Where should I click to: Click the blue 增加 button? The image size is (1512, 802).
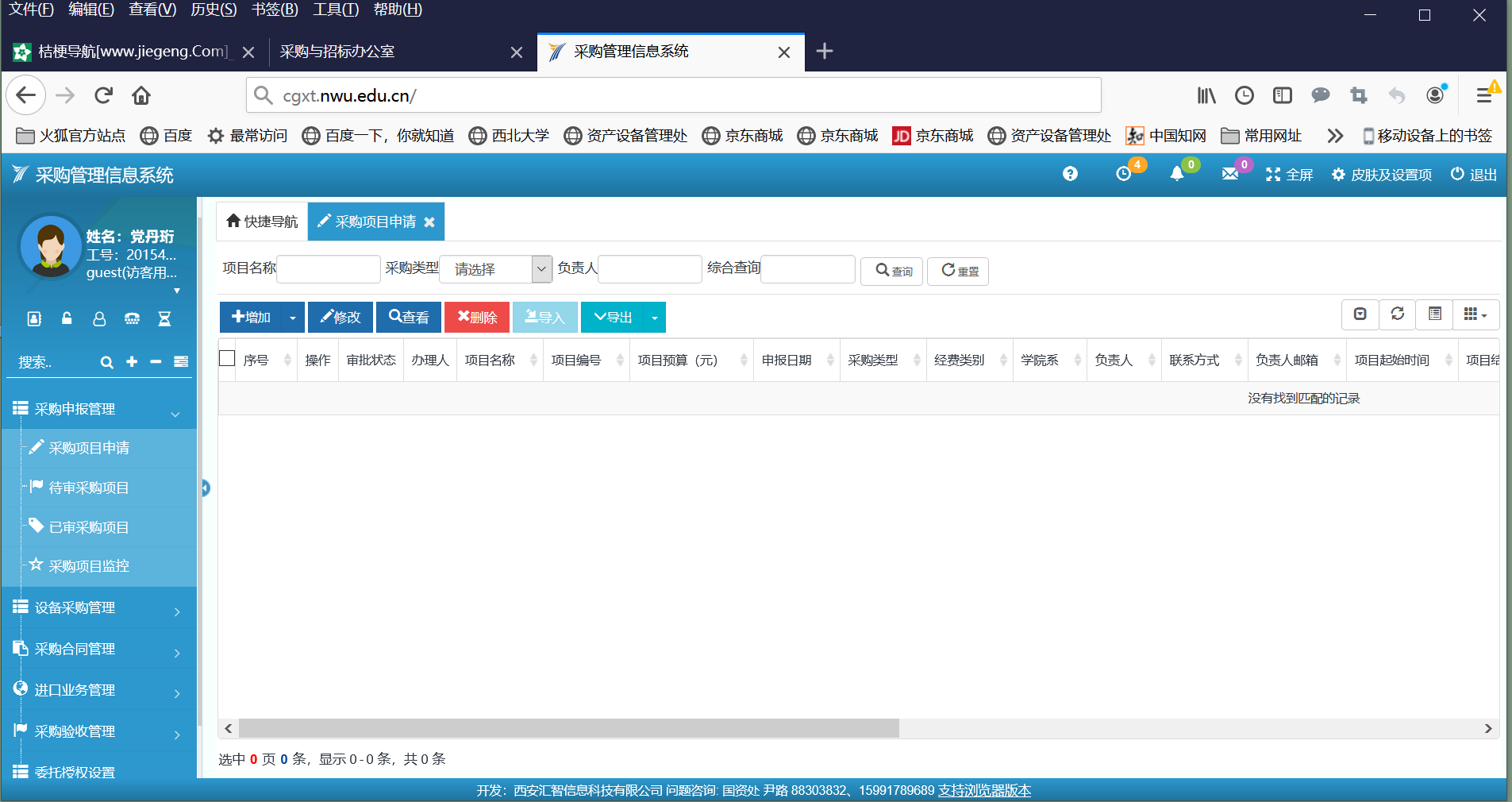251,318
